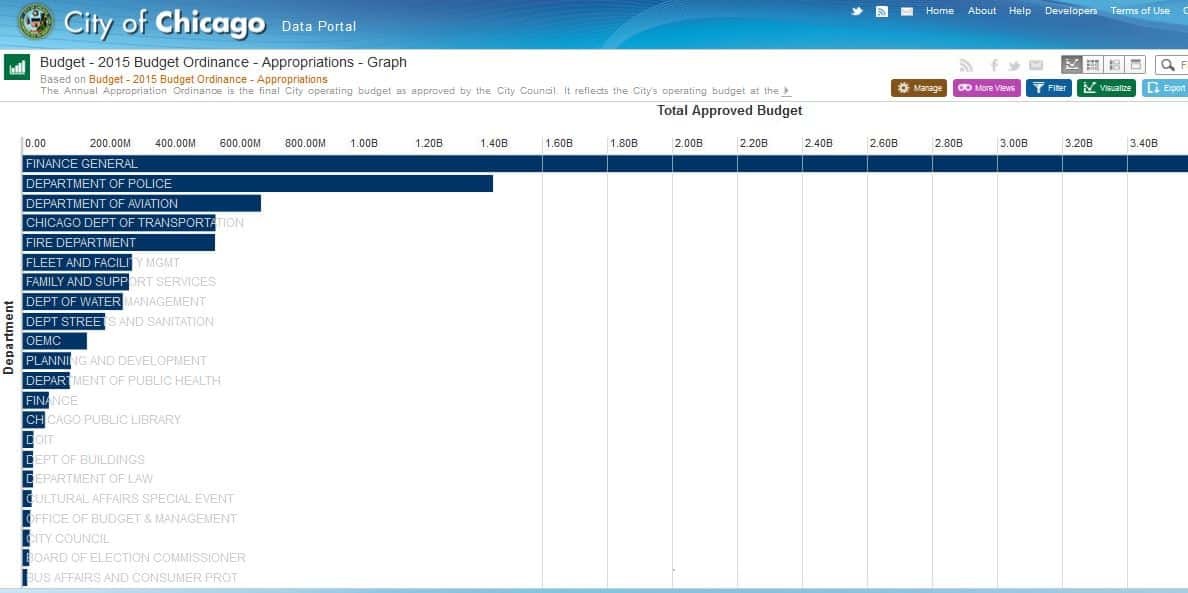Click the Manage button
The image size is (1188, 593).
coord(919,88)
